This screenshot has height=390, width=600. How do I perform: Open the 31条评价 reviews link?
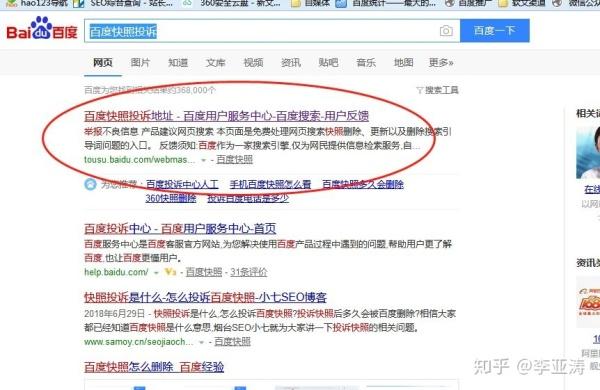point(249,272)
